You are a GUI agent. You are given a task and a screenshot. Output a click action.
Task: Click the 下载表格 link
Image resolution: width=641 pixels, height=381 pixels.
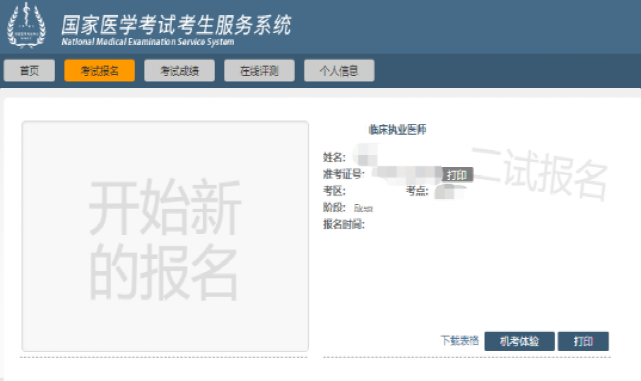[x=459, y=341]
